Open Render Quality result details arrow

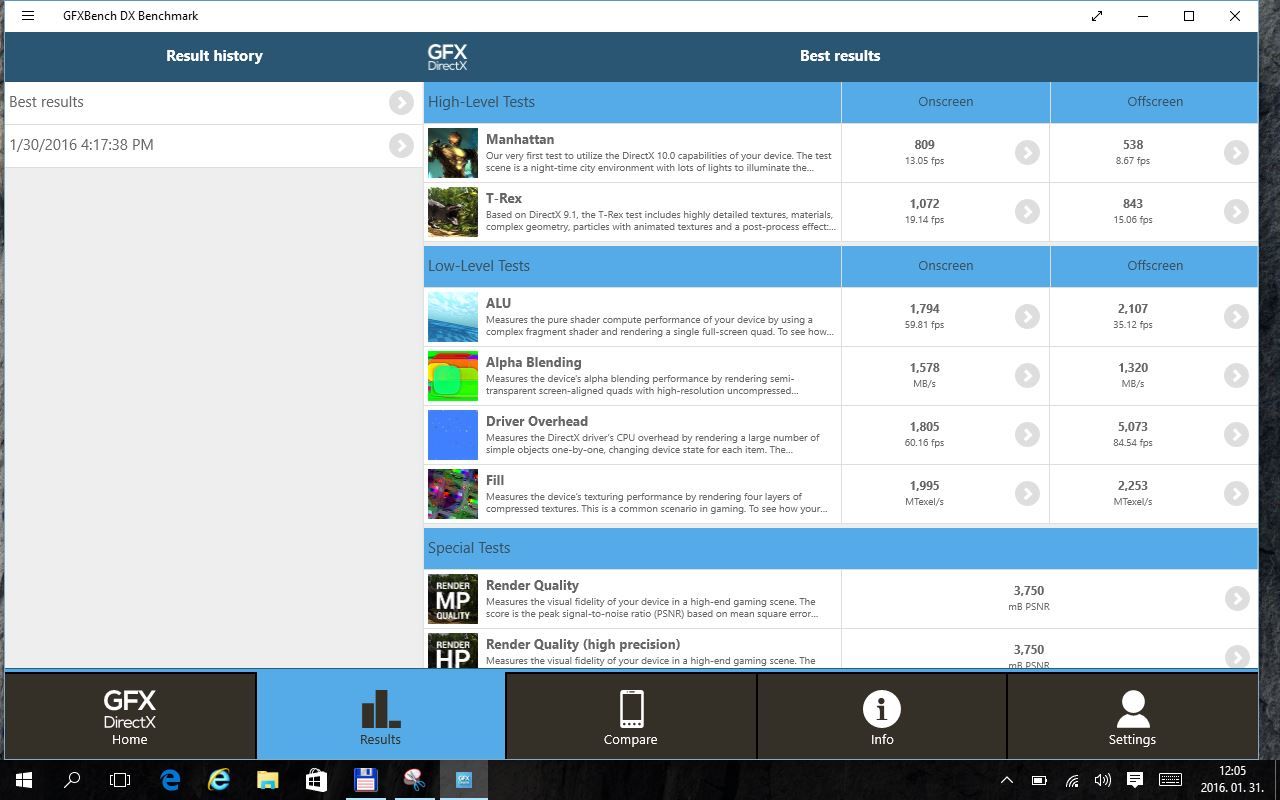(x=1237, y=598)
